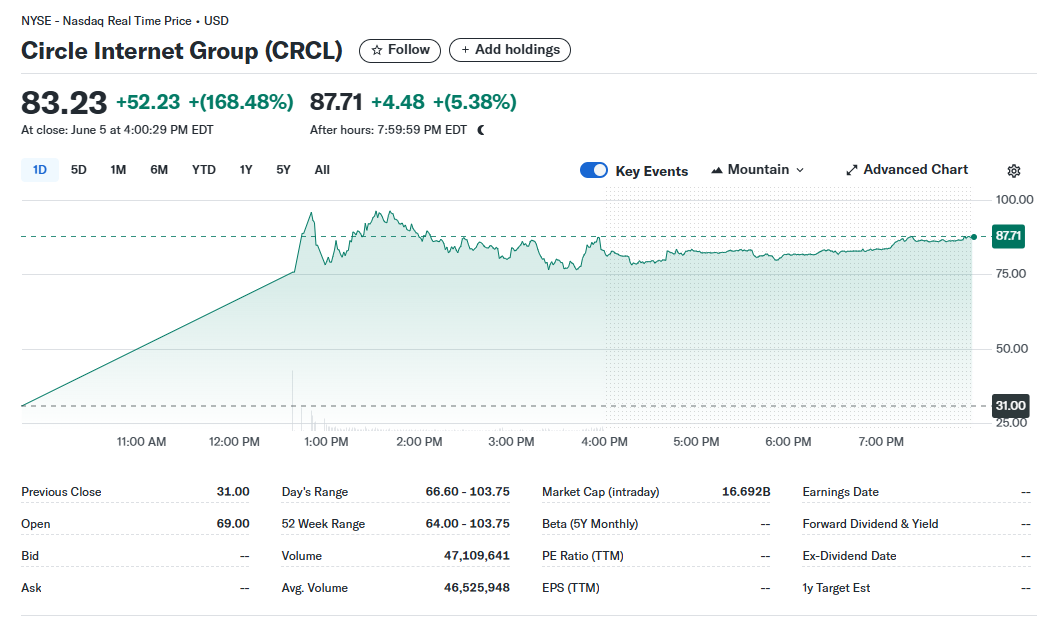
Task: Click the 1:00 PM axis label
Action: point(326,442)
